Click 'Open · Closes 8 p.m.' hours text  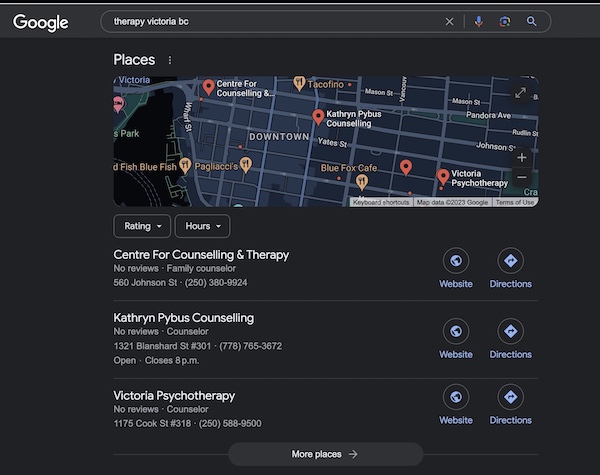157,361
